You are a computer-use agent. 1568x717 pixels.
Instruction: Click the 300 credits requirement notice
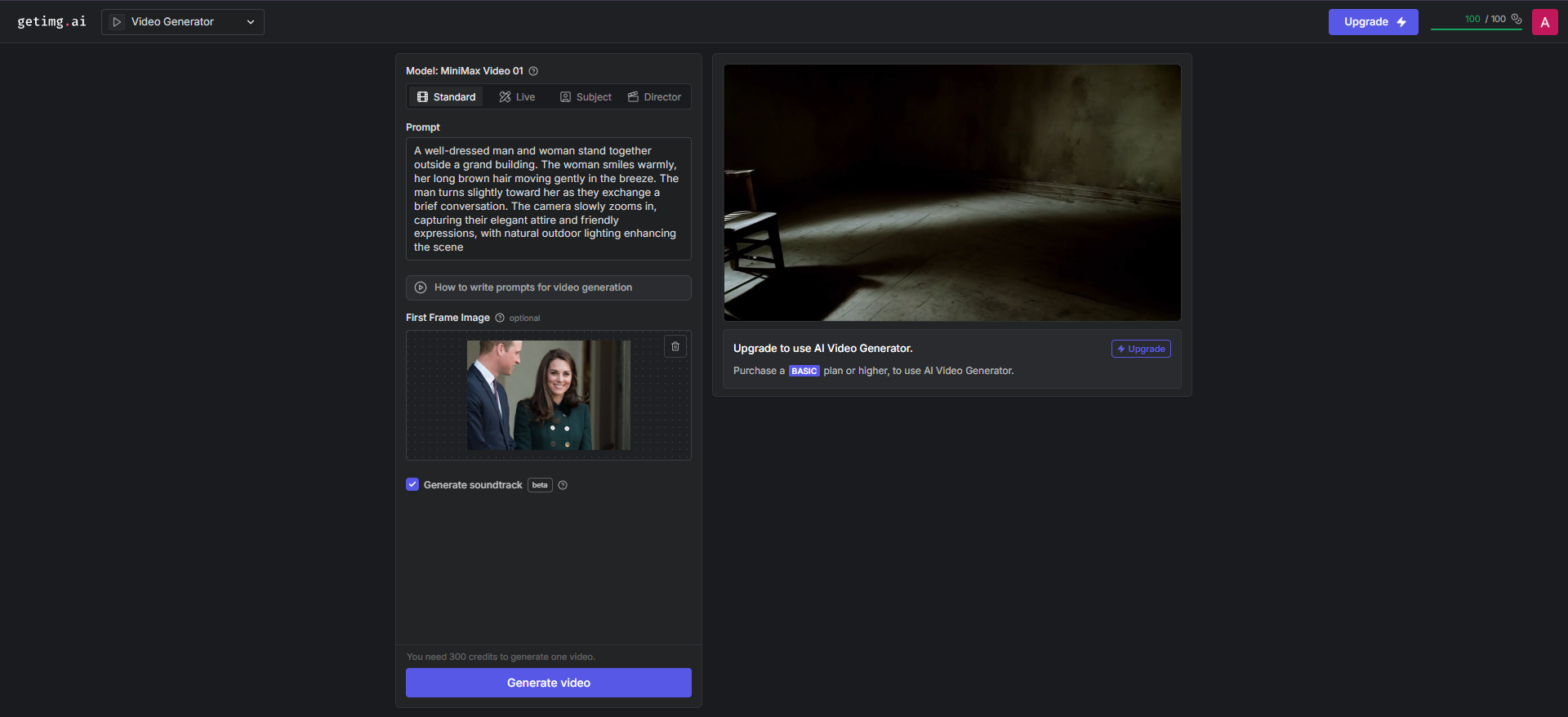(501, 657)
